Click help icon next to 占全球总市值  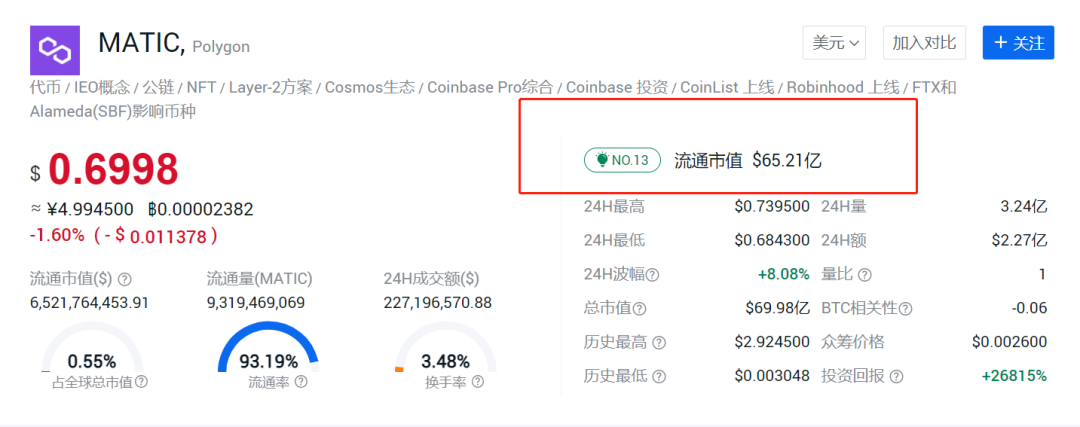[142, 381]
